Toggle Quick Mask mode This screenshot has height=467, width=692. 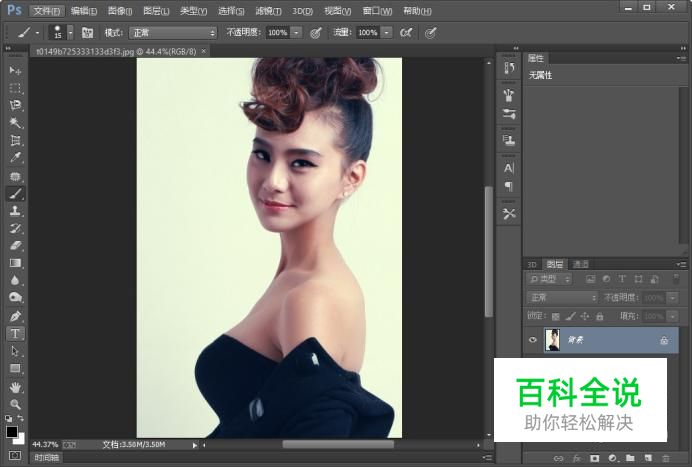(15, 455)
